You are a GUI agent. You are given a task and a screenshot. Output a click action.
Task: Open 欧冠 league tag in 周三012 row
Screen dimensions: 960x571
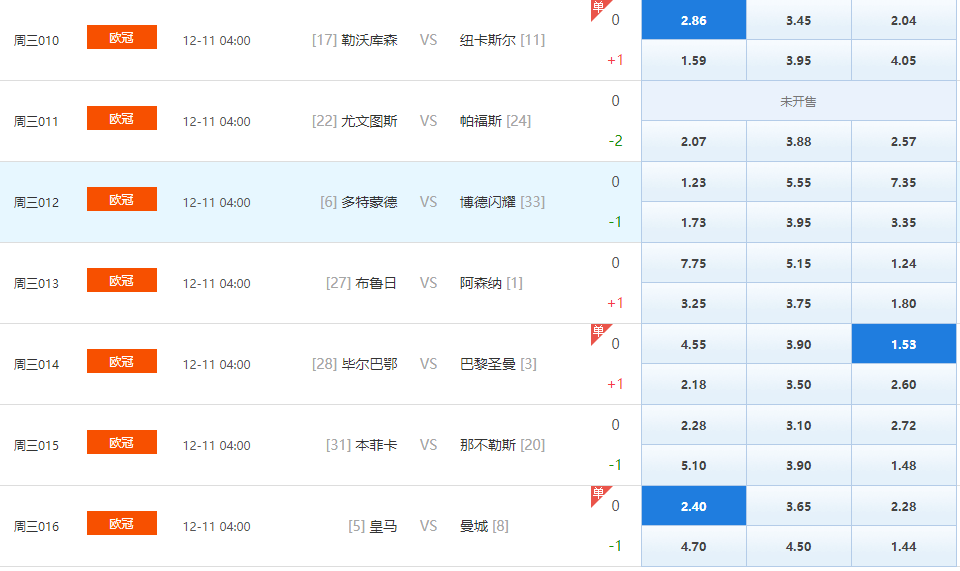[122, 199]
